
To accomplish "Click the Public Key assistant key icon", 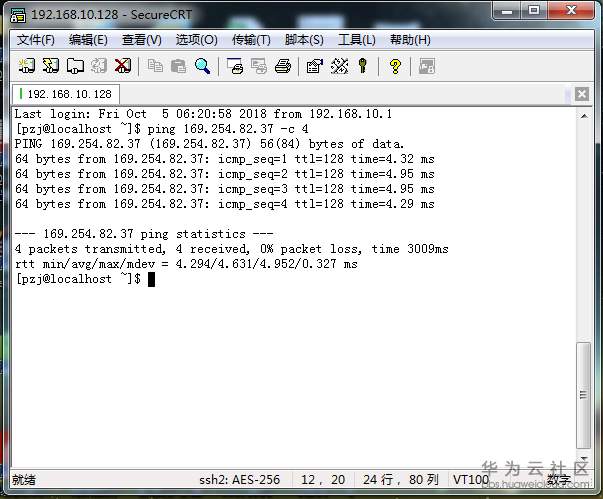I will pyautogui.click(x=362, y=66).
